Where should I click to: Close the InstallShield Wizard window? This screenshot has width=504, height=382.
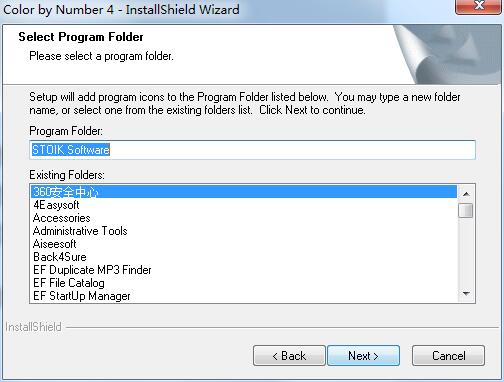tap(479, 6)
